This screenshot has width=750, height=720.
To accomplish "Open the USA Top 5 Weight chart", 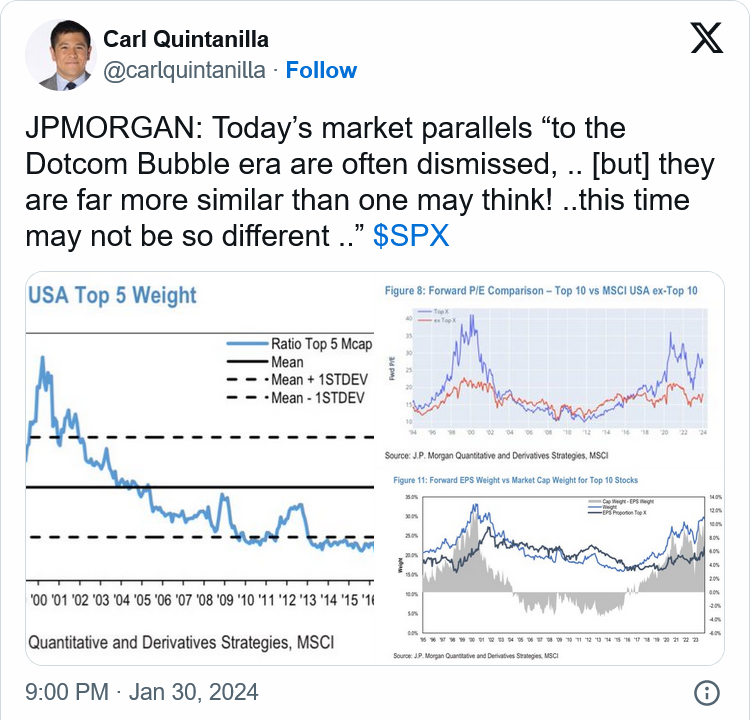I will tap(200, 468).
